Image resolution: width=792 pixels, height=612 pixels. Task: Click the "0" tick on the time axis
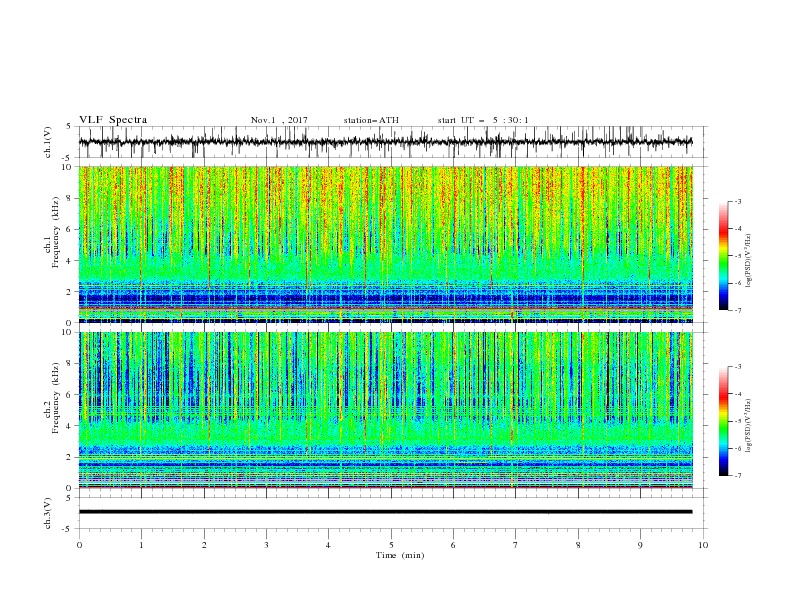[79, 545]
